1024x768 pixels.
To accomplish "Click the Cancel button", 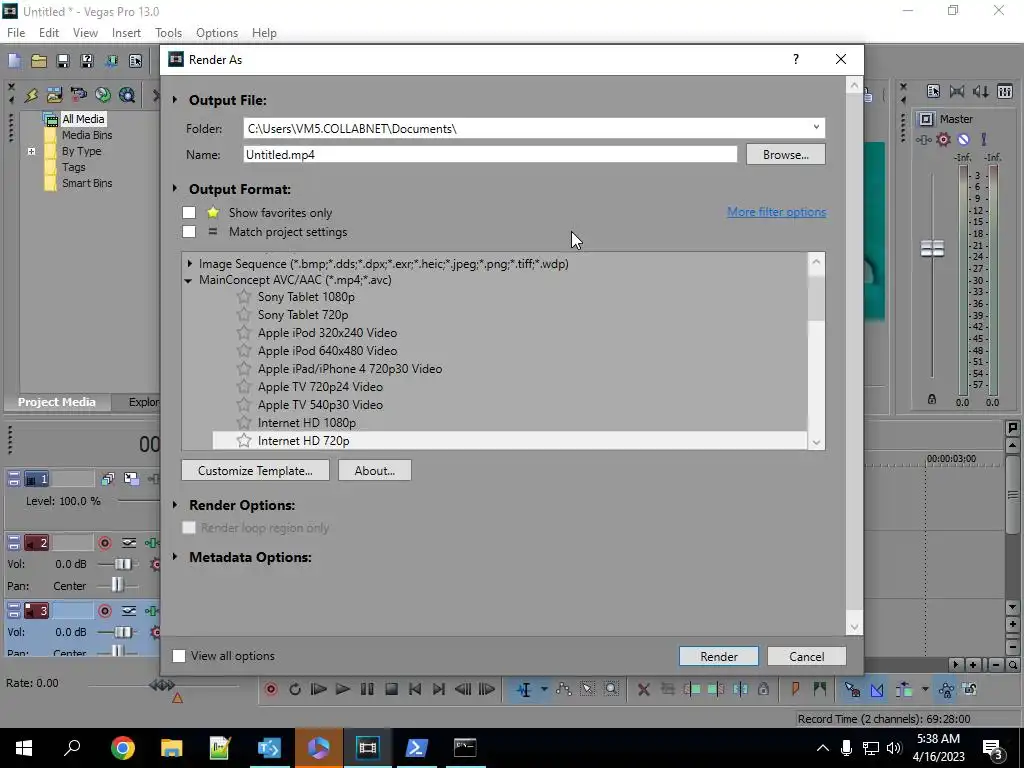I will click(x=807, y=656).
